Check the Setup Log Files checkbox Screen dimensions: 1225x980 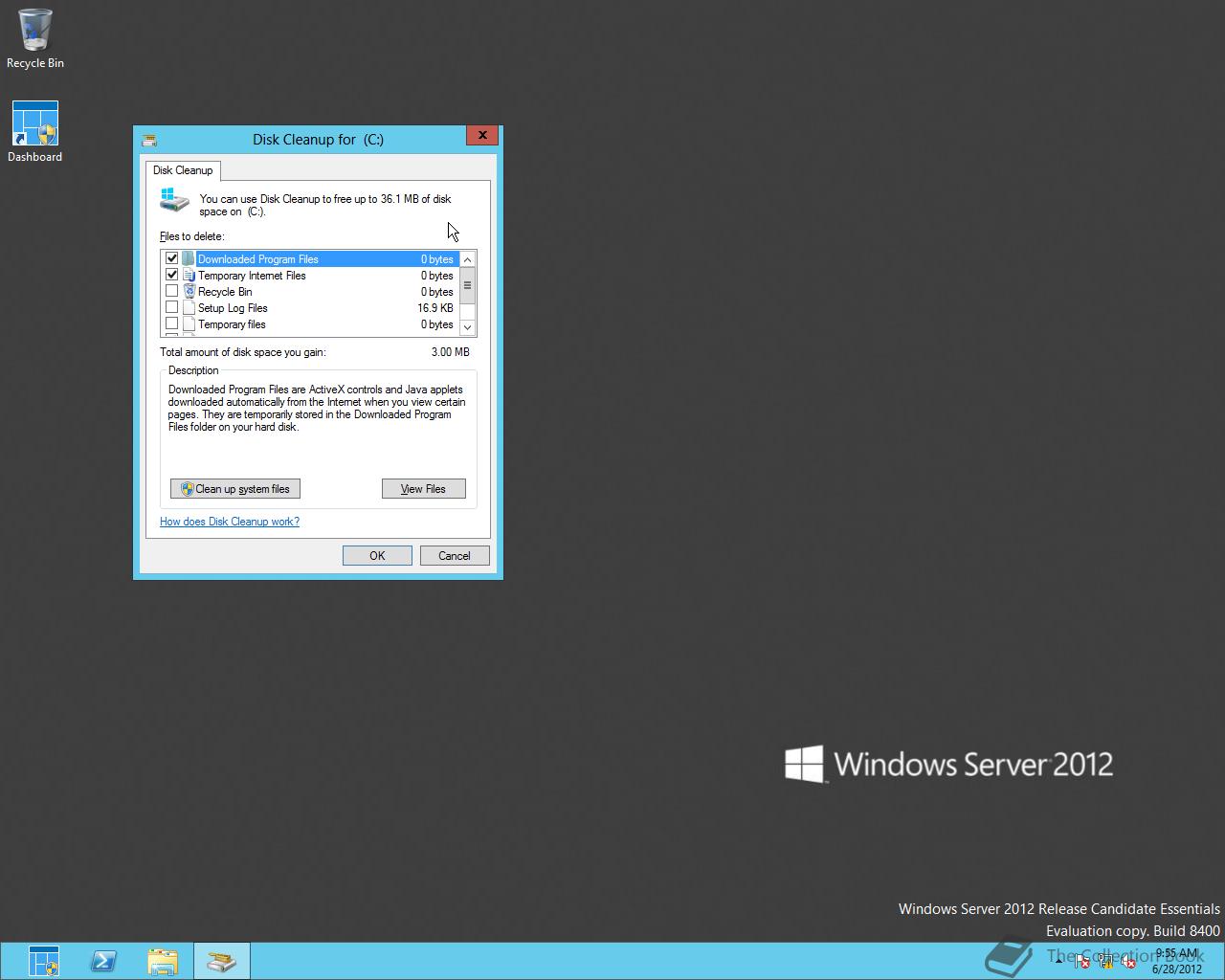point(172,307)
